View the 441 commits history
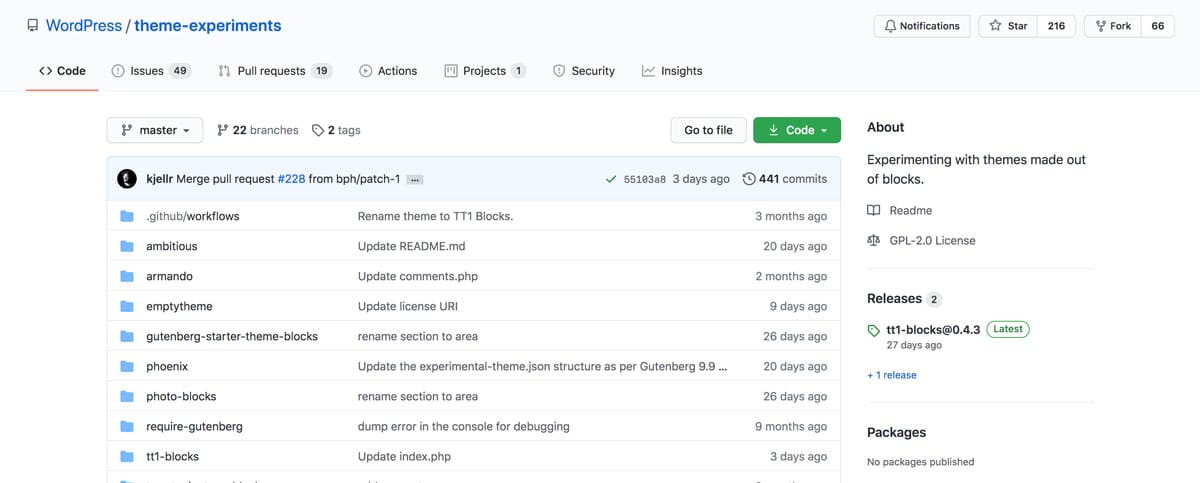 [x=785, y=179]
